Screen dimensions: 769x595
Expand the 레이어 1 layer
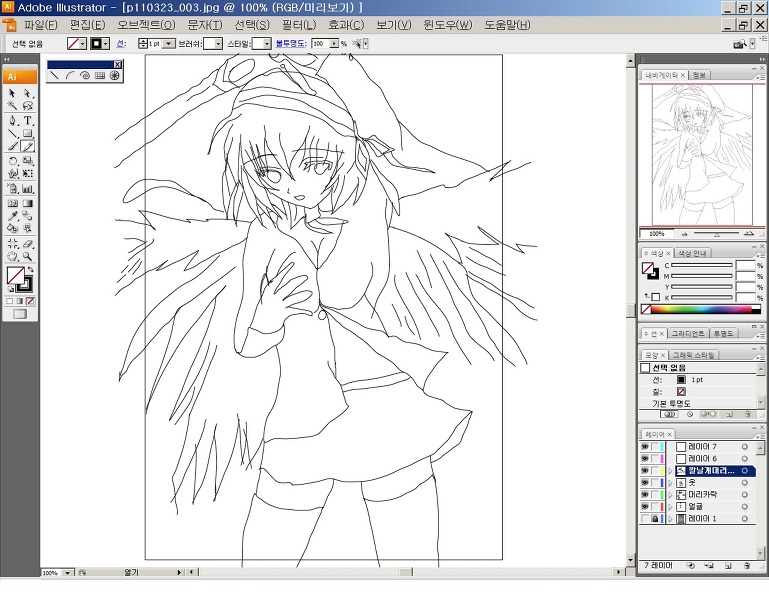(x=670, y=518)
